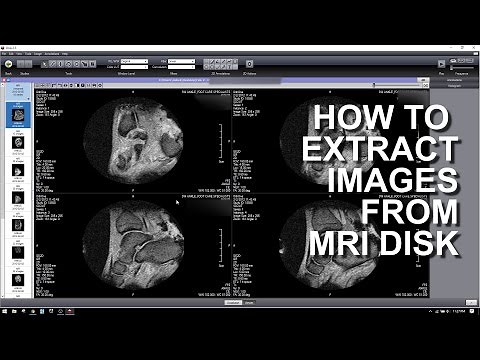Click the red viewer app taskbar icon

pyautogui.click(x=70, y=311)
